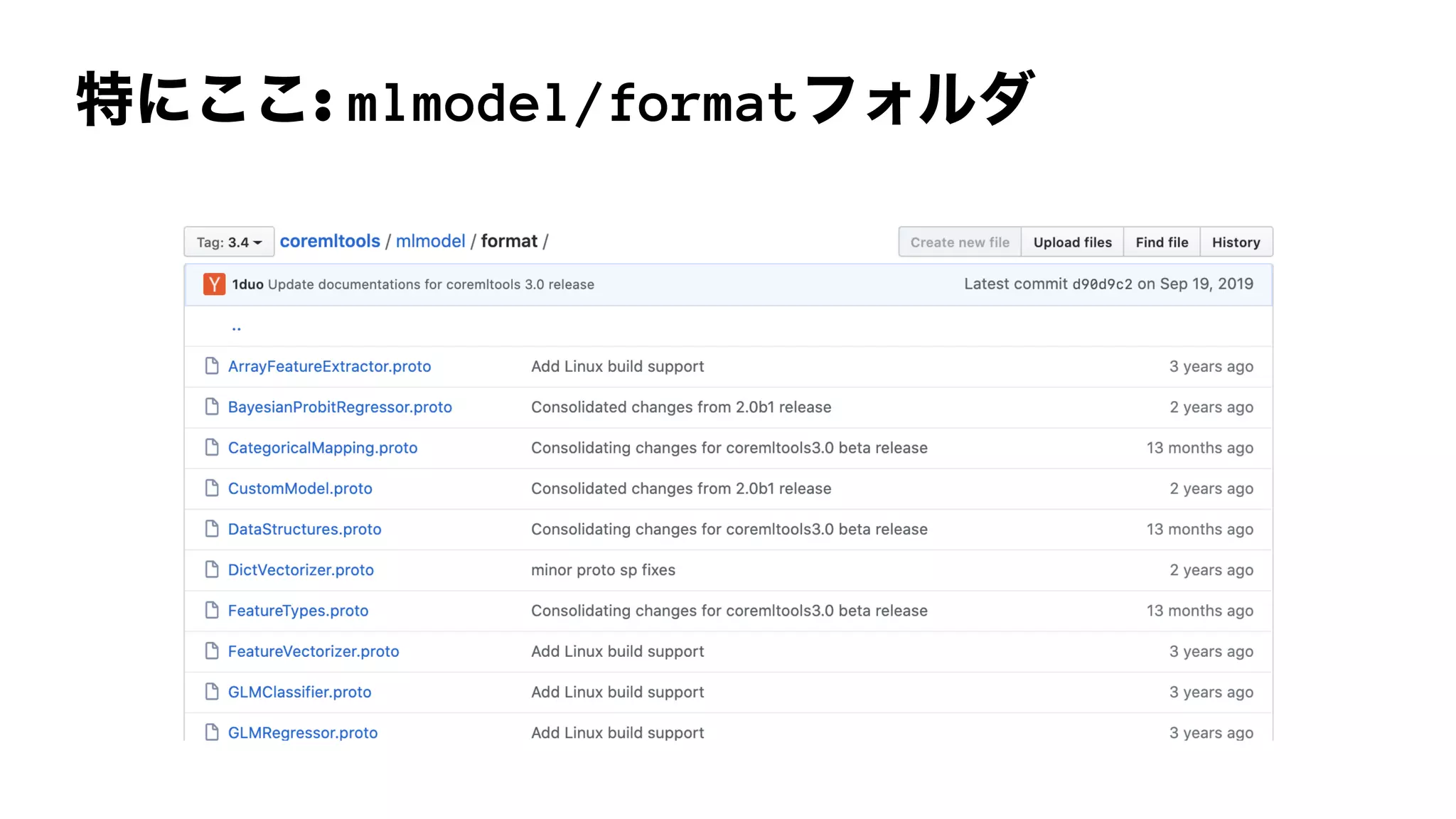Open GLMClassifier.proto file
Viewport: 1456px width, 819px height.
tap(299, 692)
